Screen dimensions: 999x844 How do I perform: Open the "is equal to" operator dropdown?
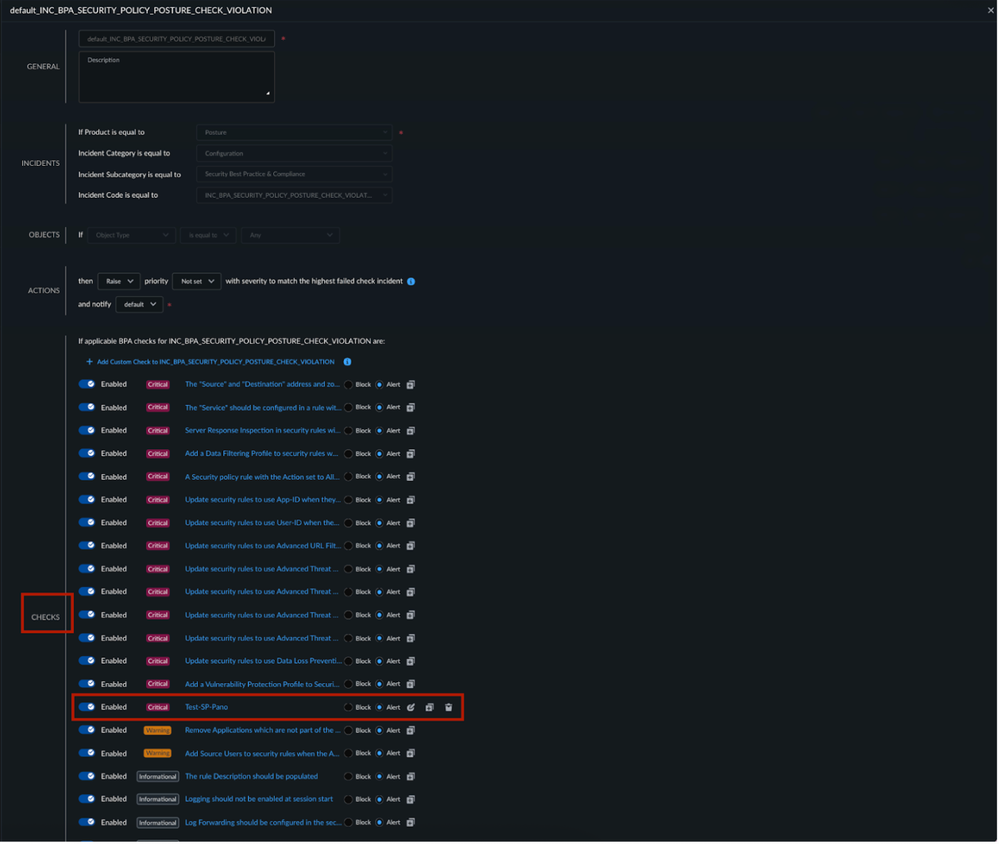(208, 236)
